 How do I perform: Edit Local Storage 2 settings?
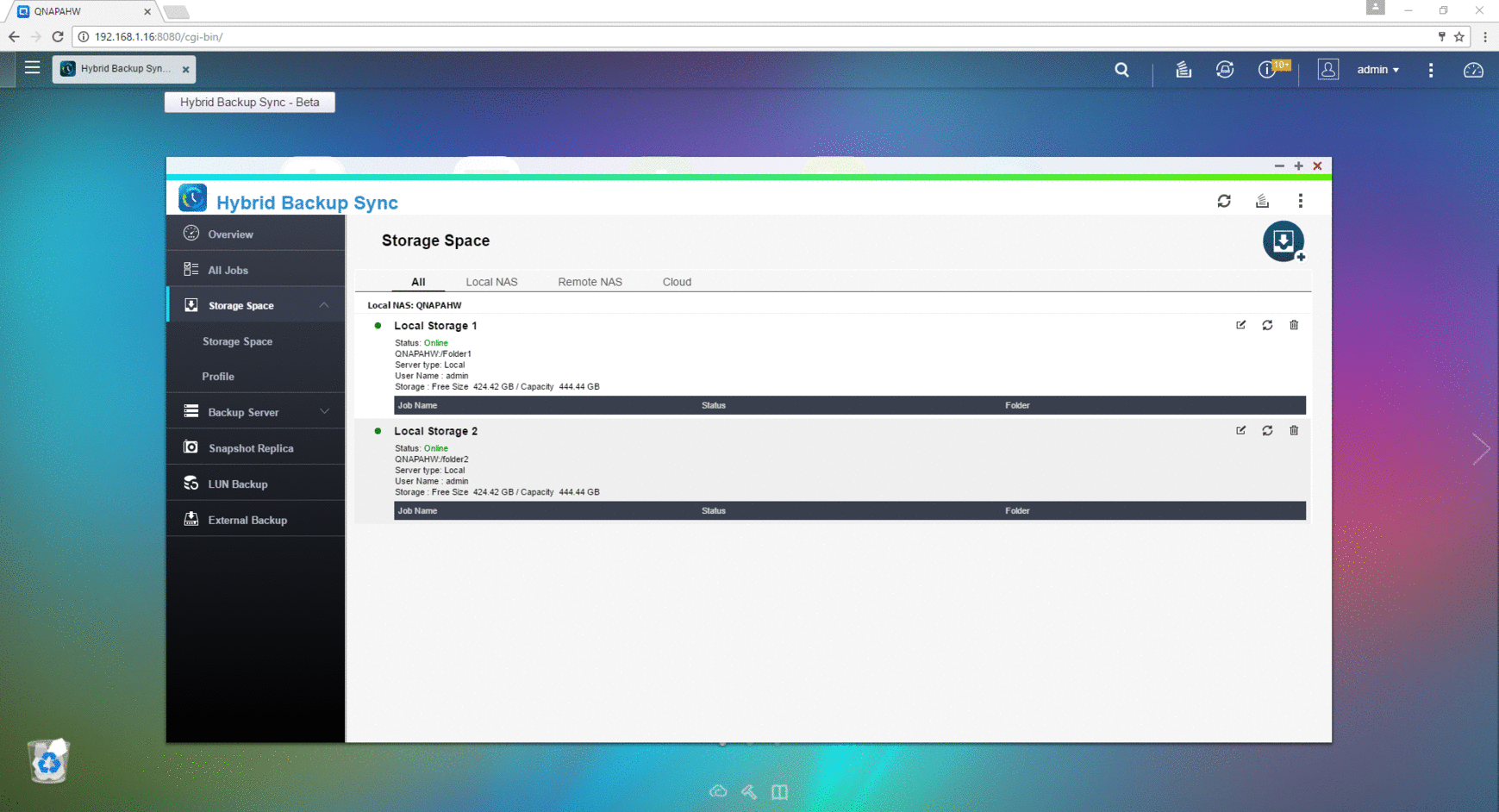click(x=1240, y=430)
